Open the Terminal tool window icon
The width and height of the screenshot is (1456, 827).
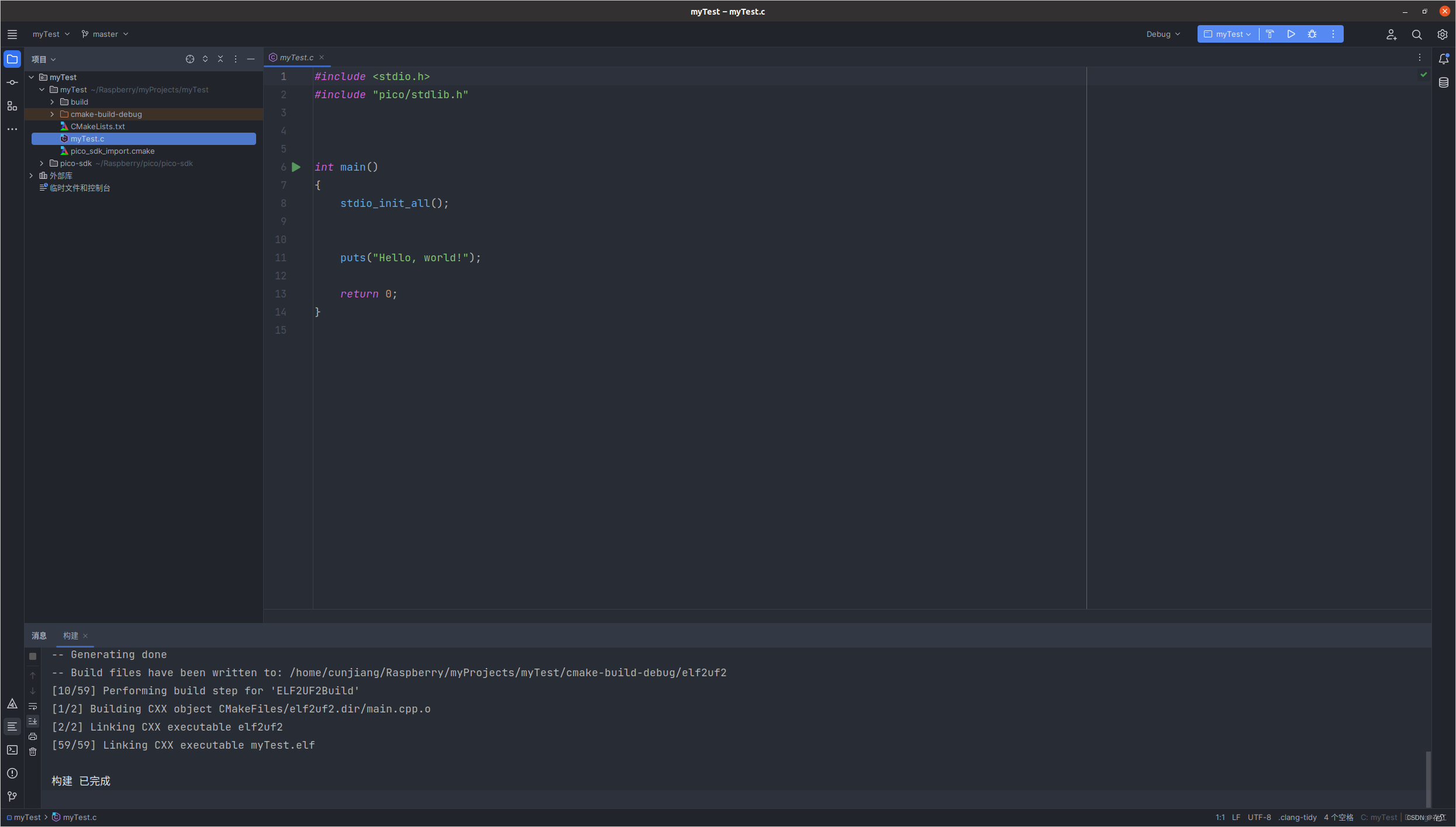(12, 750)
